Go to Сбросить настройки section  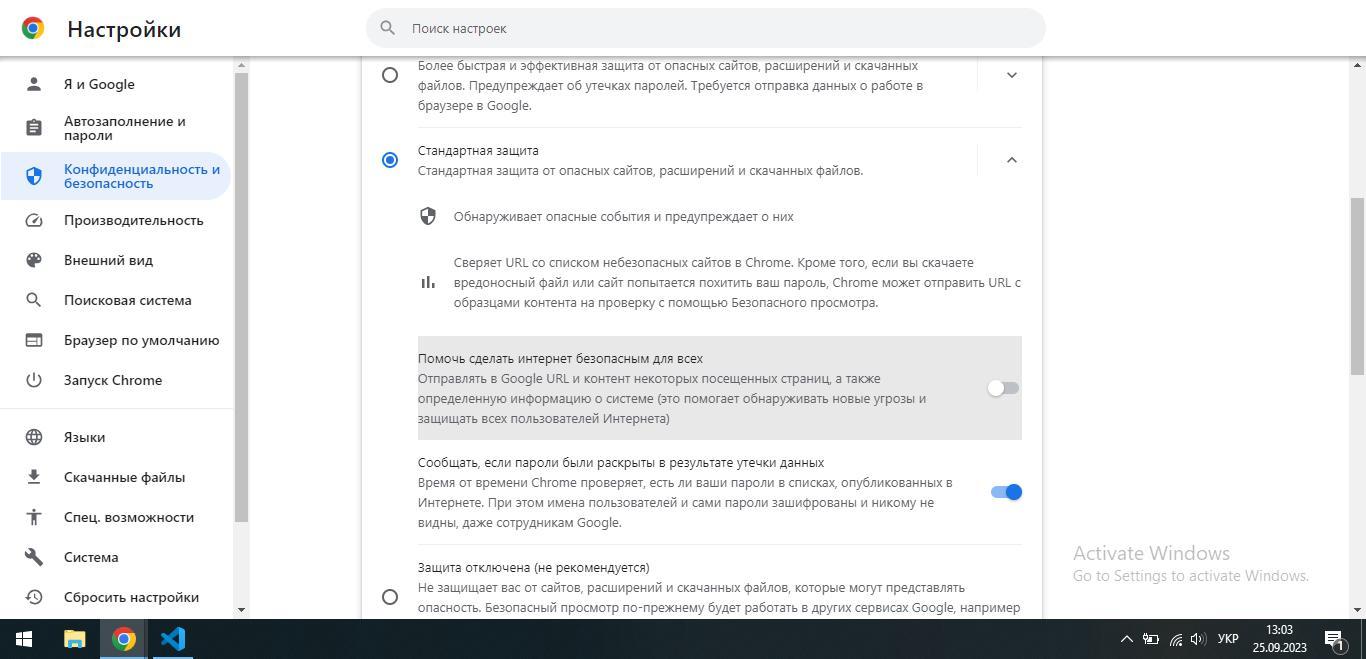[131, 597]
